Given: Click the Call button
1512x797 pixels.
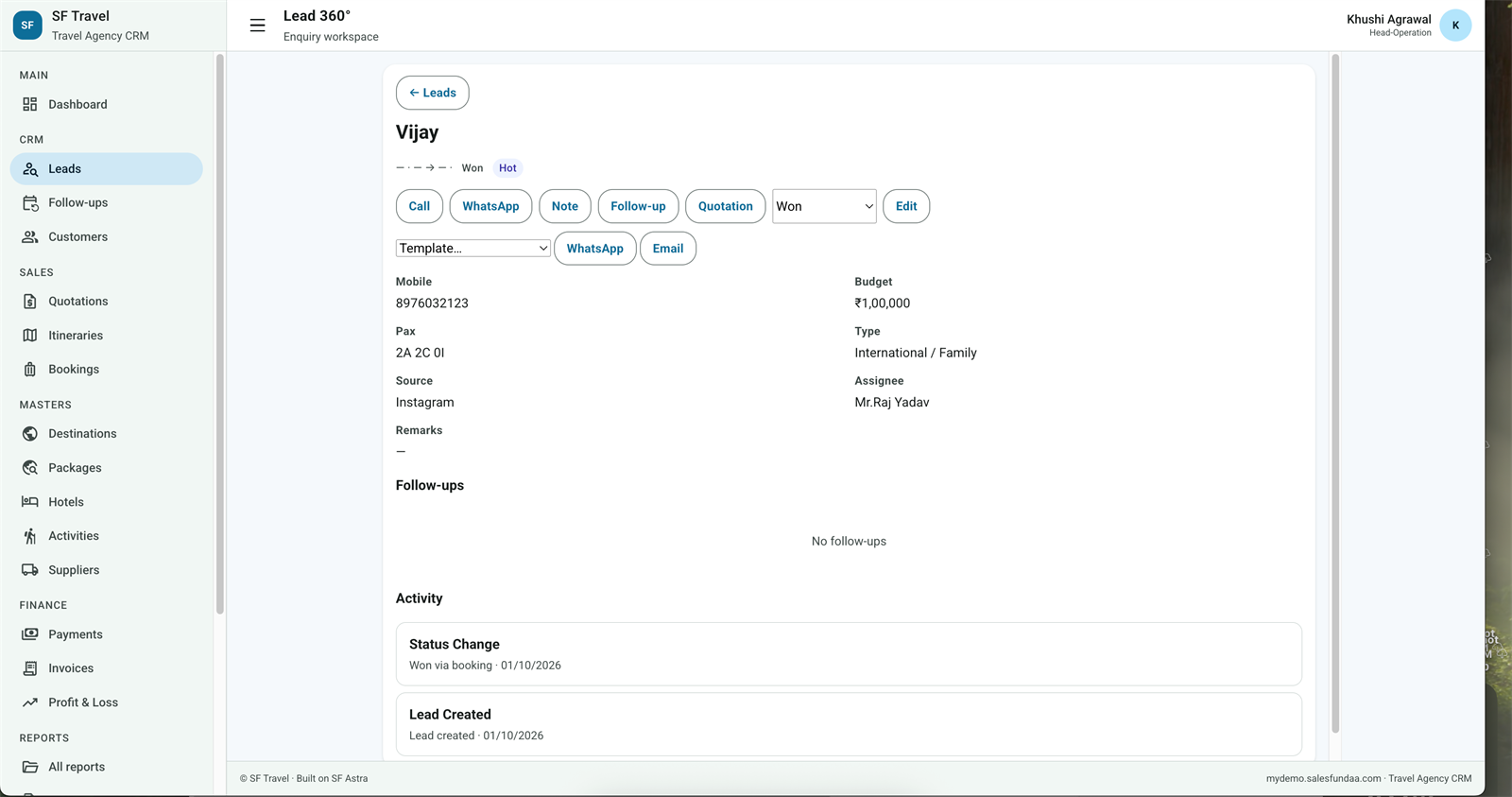Looking at the screenshot, I should tap(420, 206).
